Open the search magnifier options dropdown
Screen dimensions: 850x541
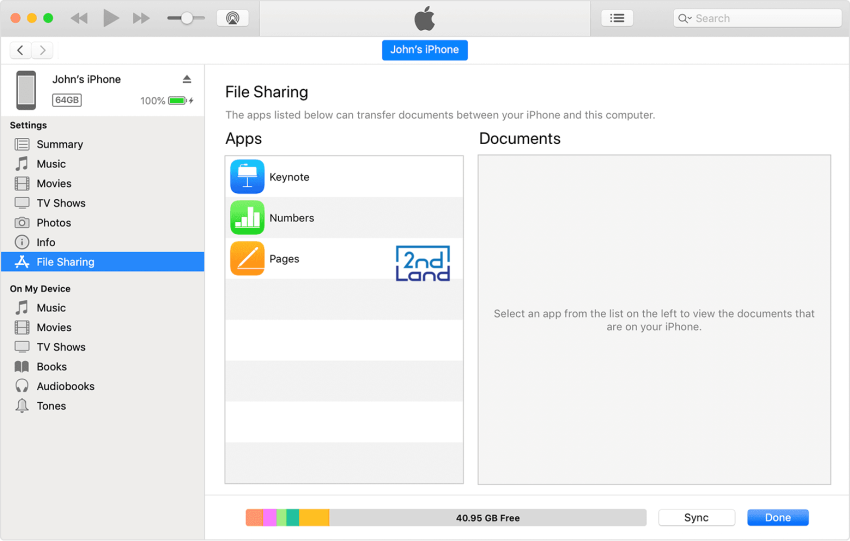pyautogui.click(x=685, y=18)
